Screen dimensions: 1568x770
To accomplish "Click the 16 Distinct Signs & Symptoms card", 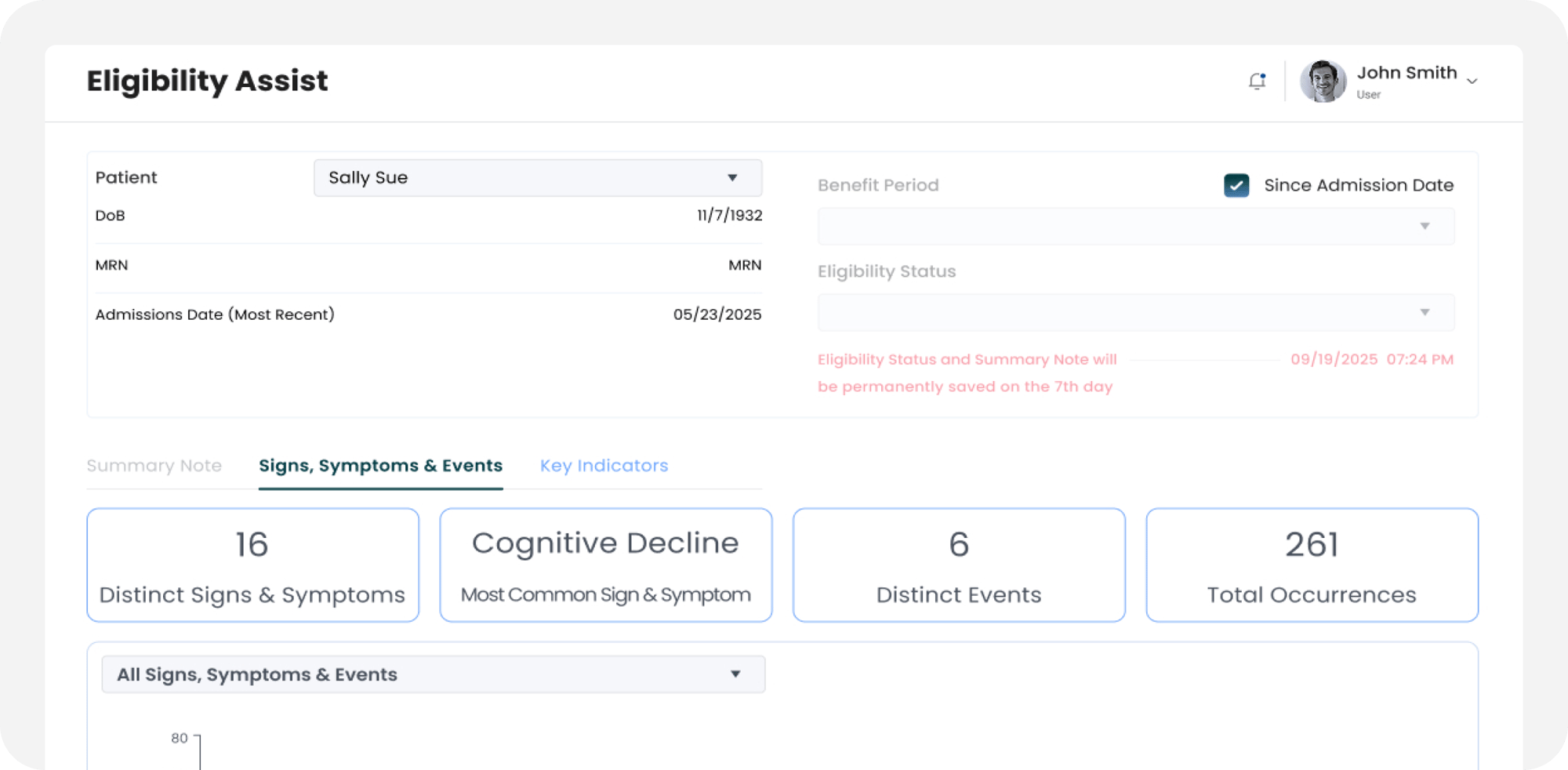I will tap(252, 565).
